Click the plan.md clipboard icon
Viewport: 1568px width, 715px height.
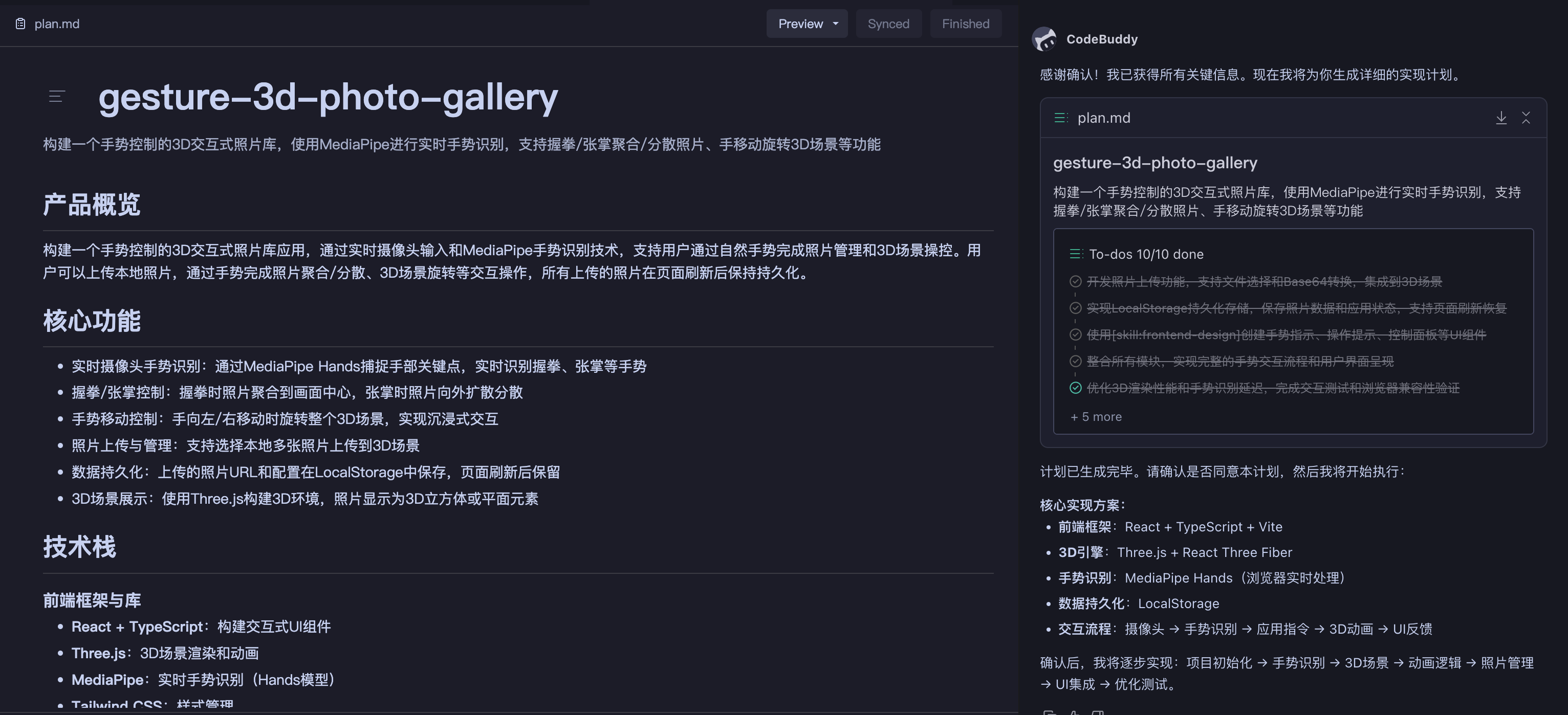click(19, 24)
